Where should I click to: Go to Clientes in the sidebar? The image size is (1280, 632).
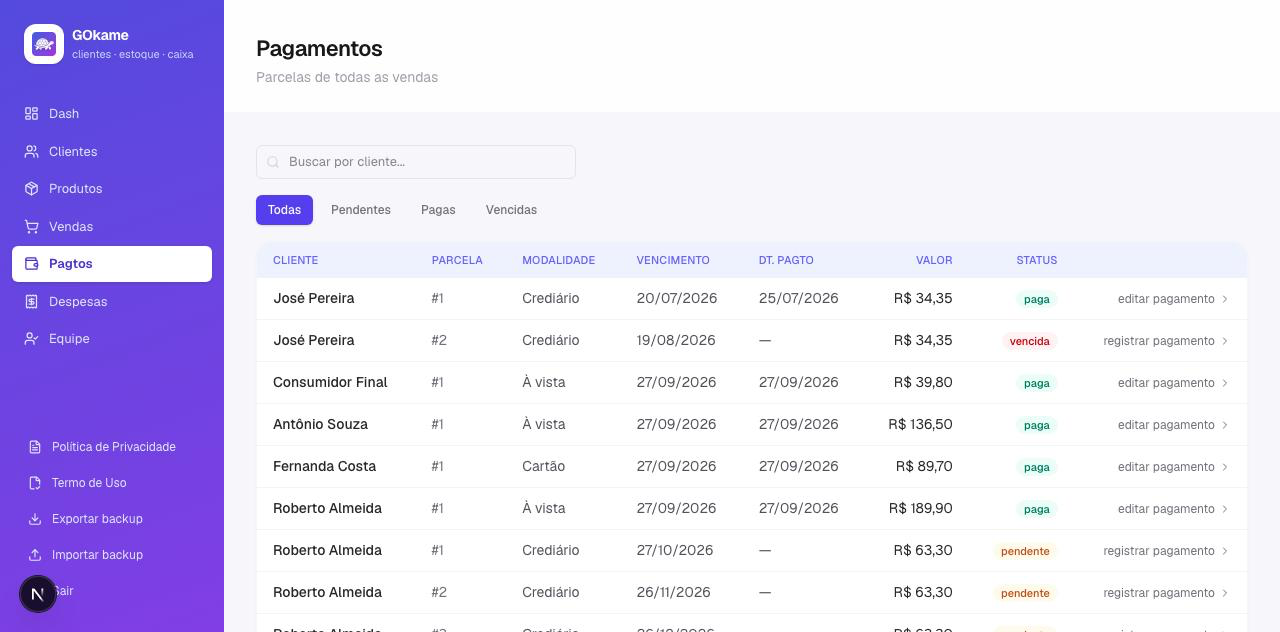tap(112, 152)
